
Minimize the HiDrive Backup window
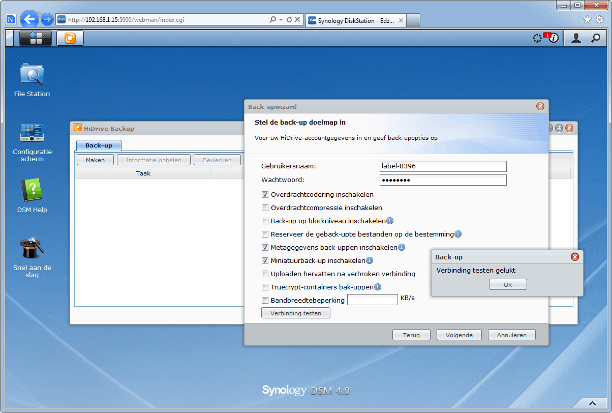pyautogui.click(x=550, y=128)
